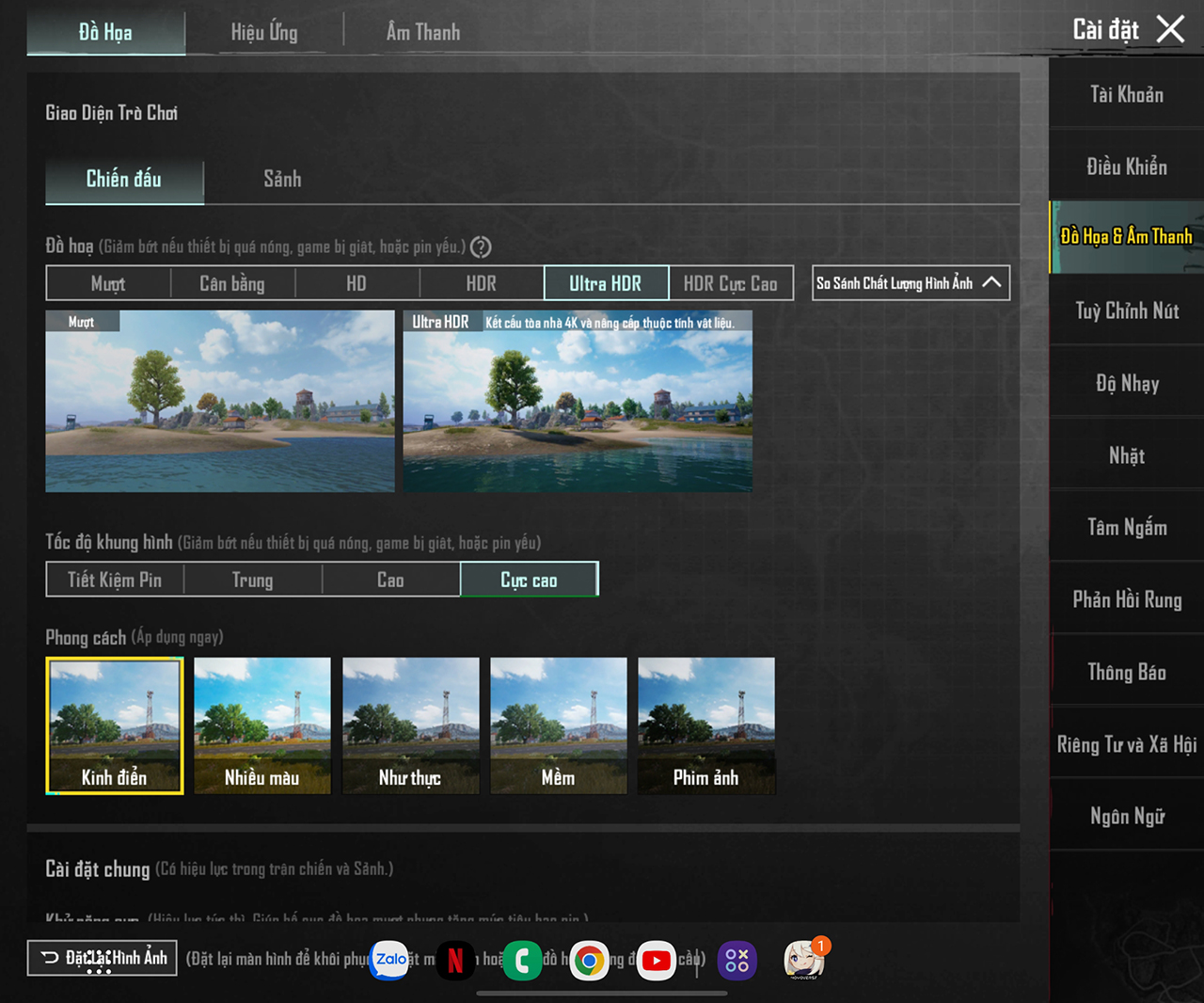The image size is (1204, 1003).
Task: Set frame rate to Tiết Kiệm Pin
Action: 115,580
